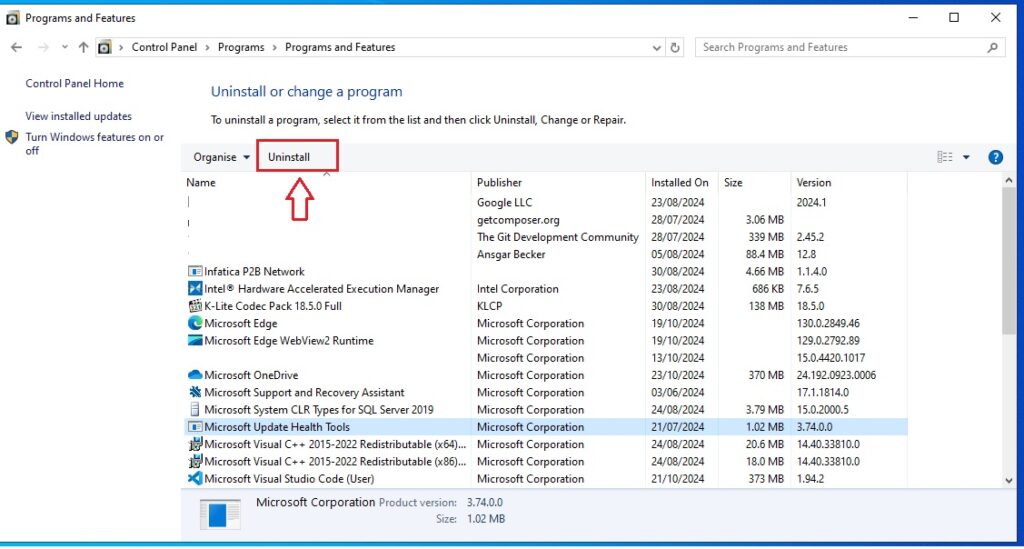Image resolution: width=1024 pixels, height=549 pixels.
Task: Click the window title bar icon
Action: click(12, 18)
